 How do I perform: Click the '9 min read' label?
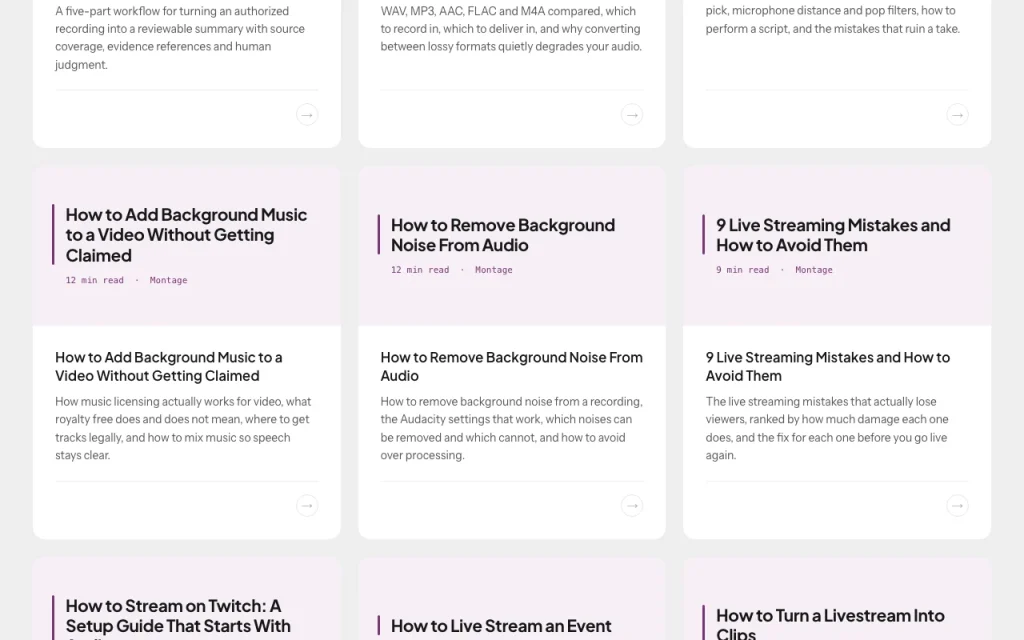743,270
